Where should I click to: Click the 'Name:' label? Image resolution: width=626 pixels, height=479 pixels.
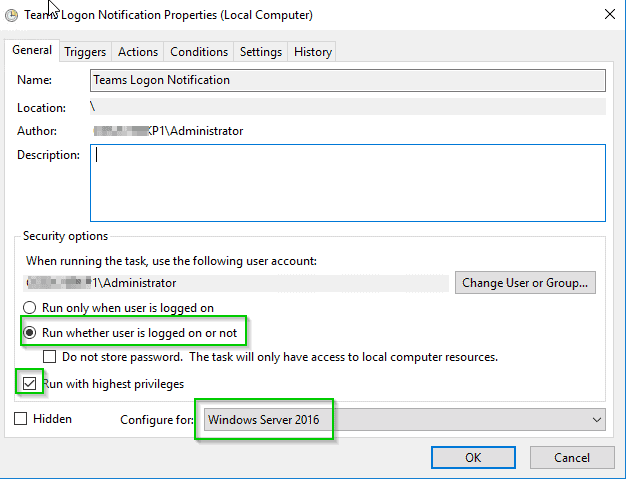(x=34, y=80)
